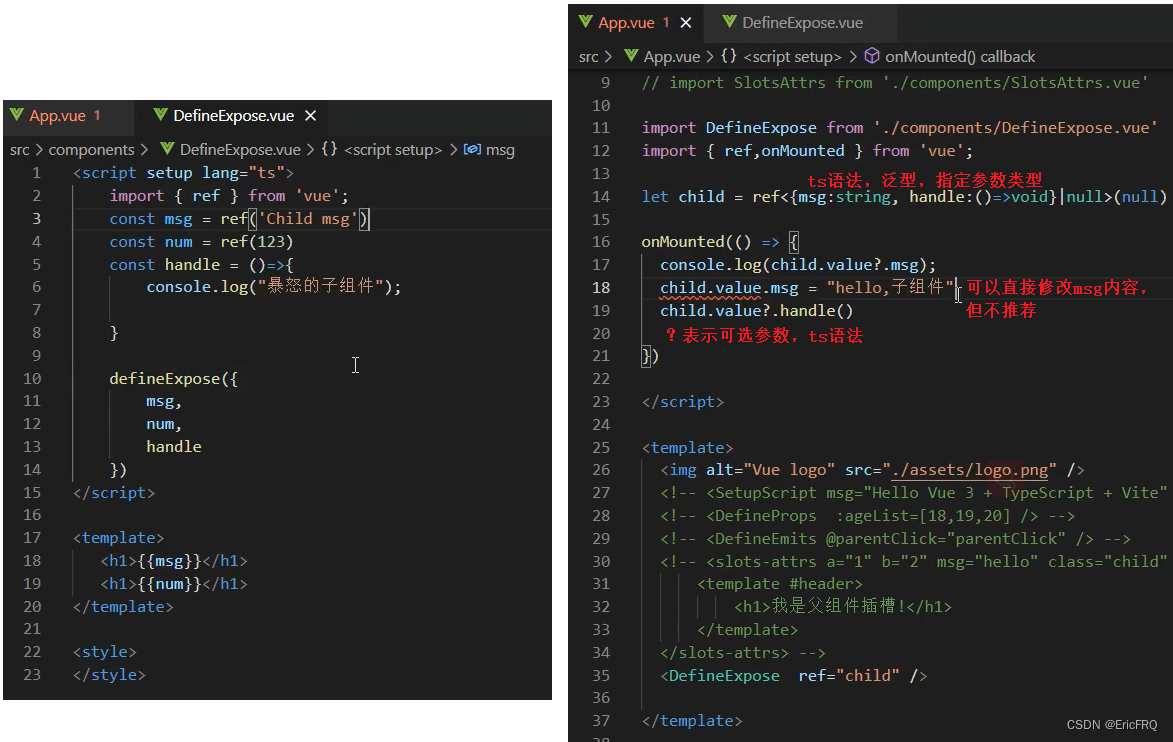Click commented SlotsAttrs import on line 9
1173x742 pixels.
coord(895,83)
